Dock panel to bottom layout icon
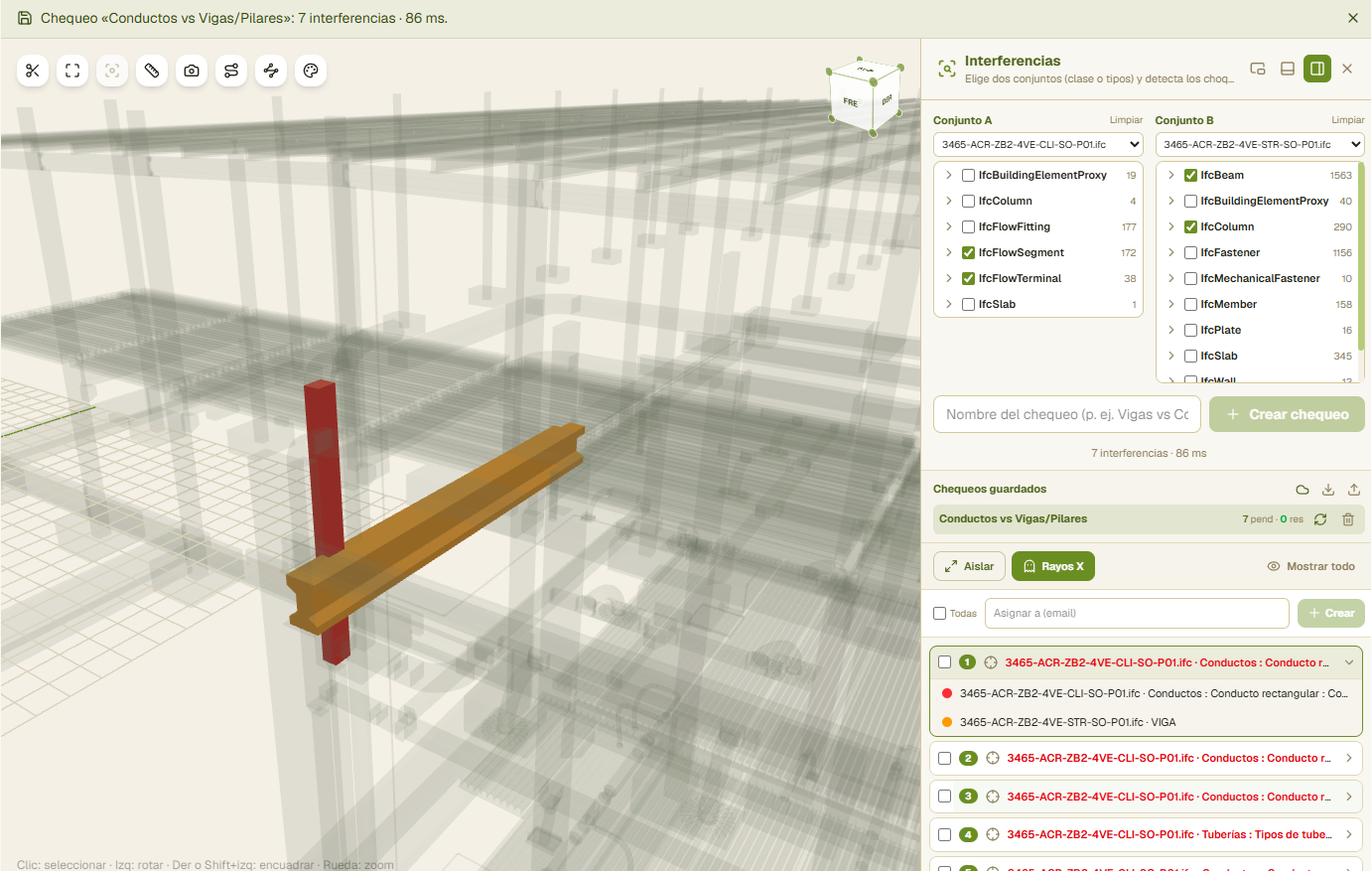This screenshot has width=1372, height=872. click(1288, 69)
